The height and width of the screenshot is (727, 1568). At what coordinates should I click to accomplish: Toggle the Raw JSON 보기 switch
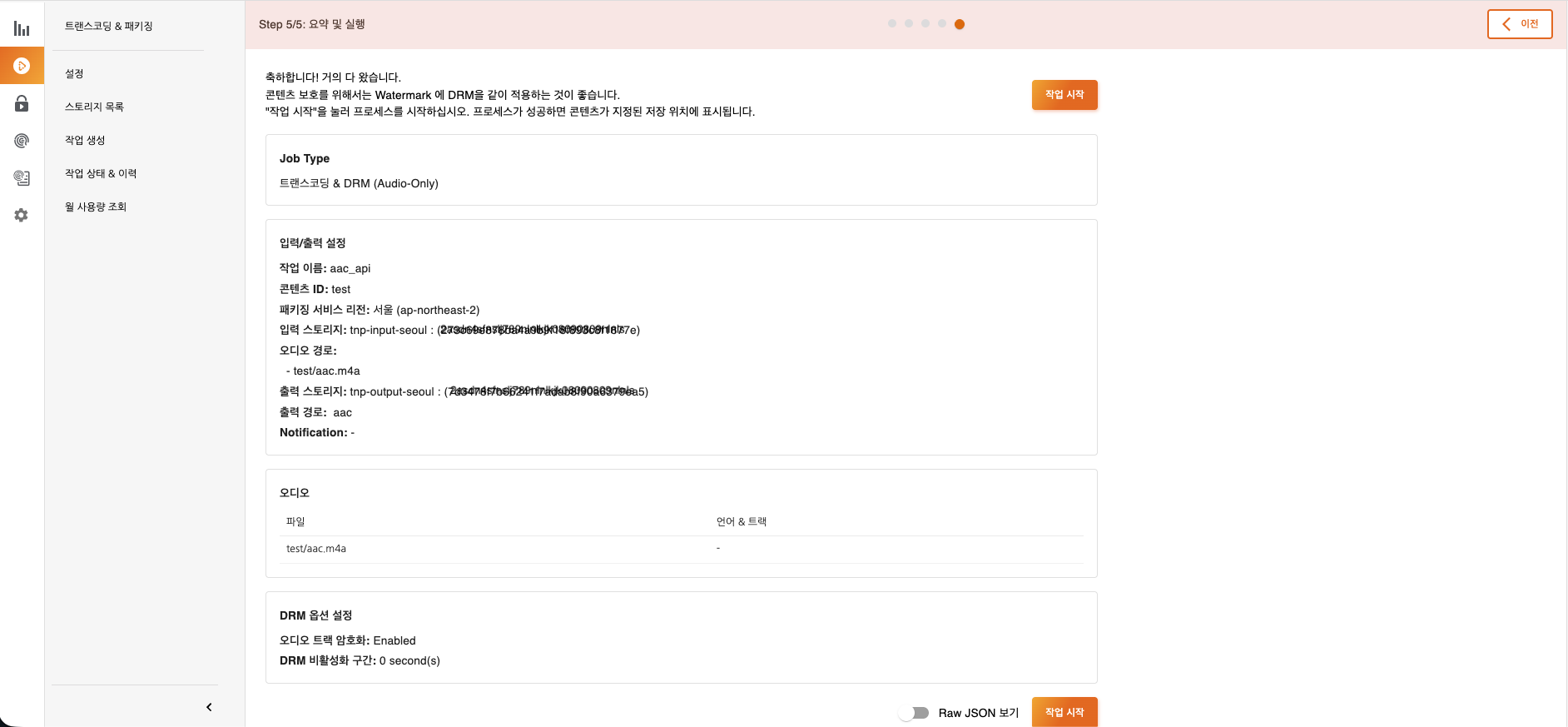pyautogui.click(x=915, y=713)
